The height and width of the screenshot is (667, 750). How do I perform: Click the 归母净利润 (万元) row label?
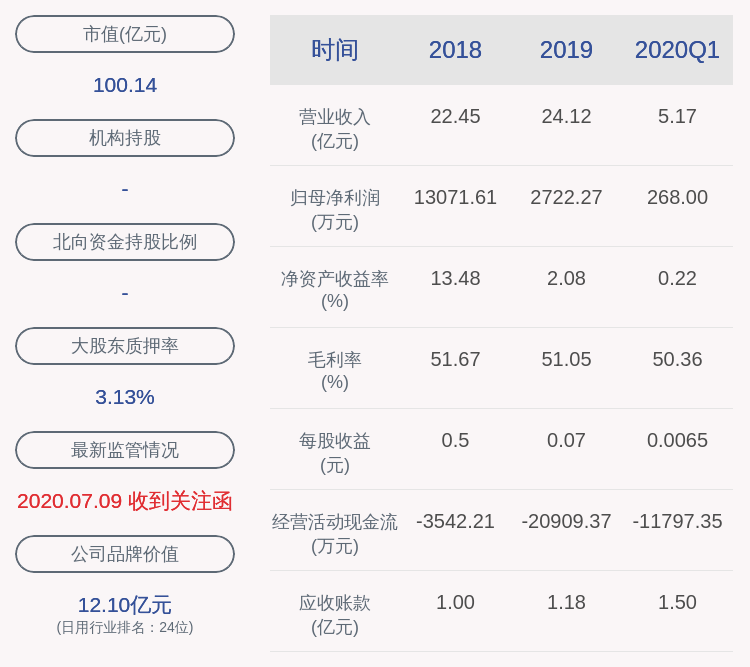pyautogui.click(x=335, y=210)
